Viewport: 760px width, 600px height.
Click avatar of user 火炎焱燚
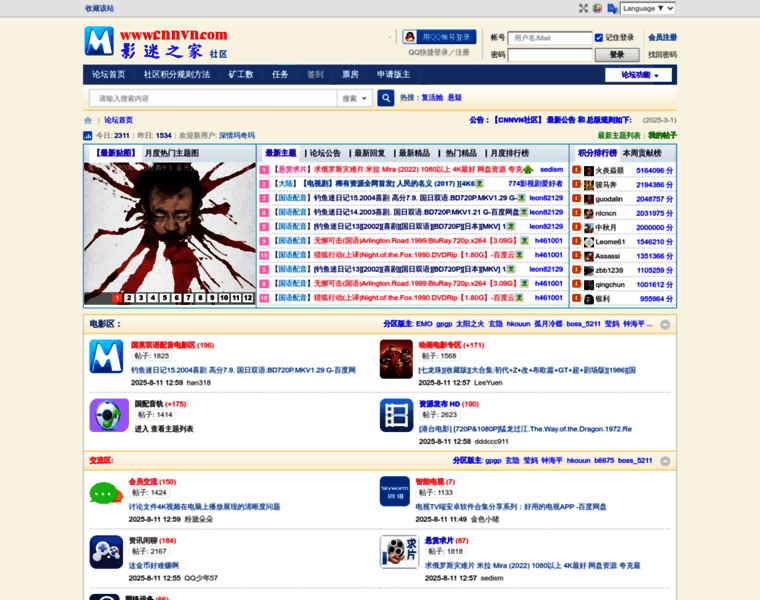click(x=589, y=171)
